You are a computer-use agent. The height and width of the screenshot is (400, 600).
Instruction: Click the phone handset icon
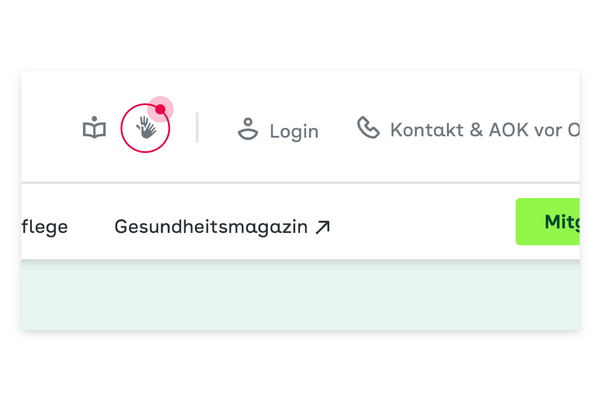[x=368, y=127]
